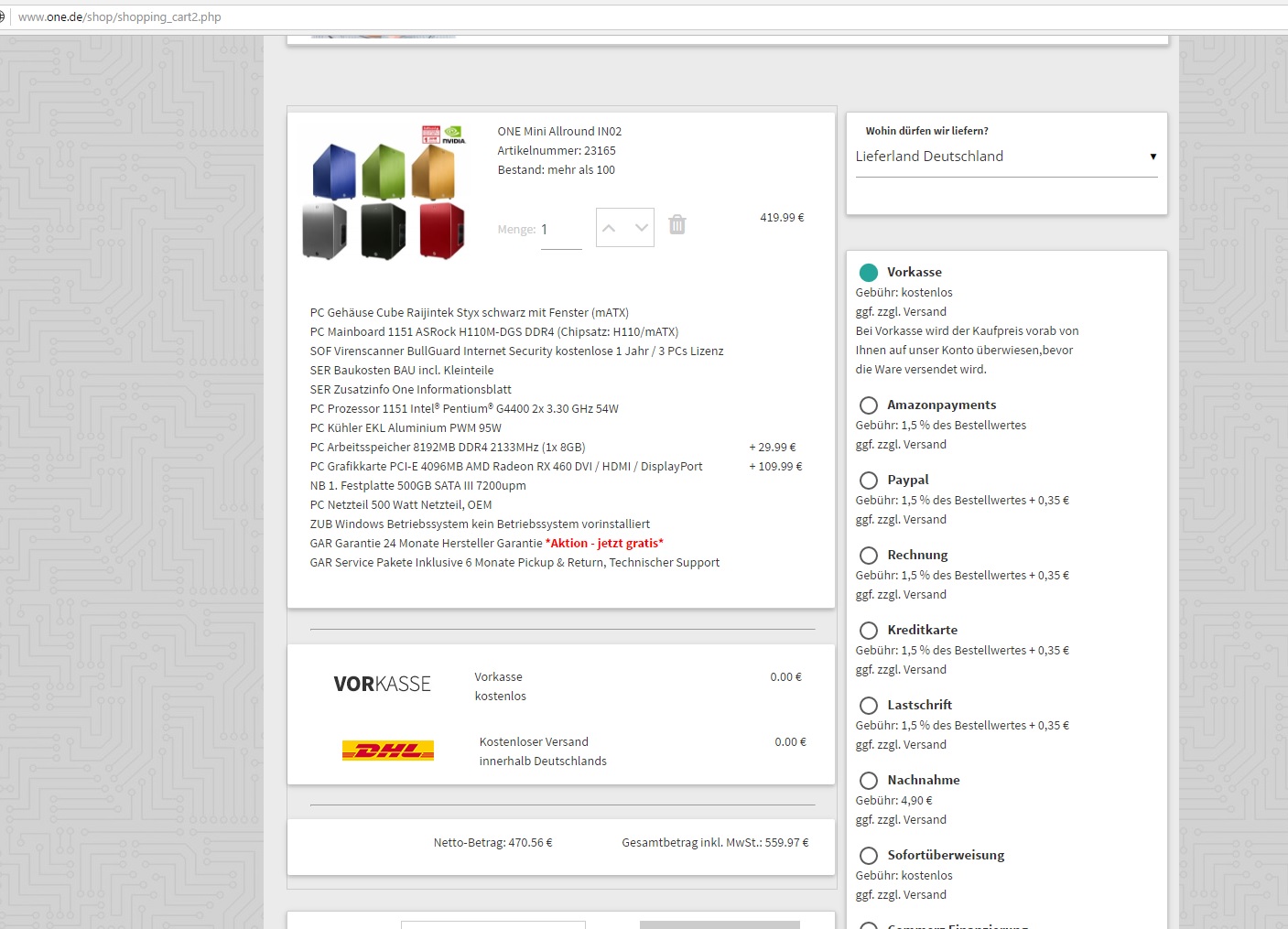Select the Nachnahme payment option

[x=869, y=781]
